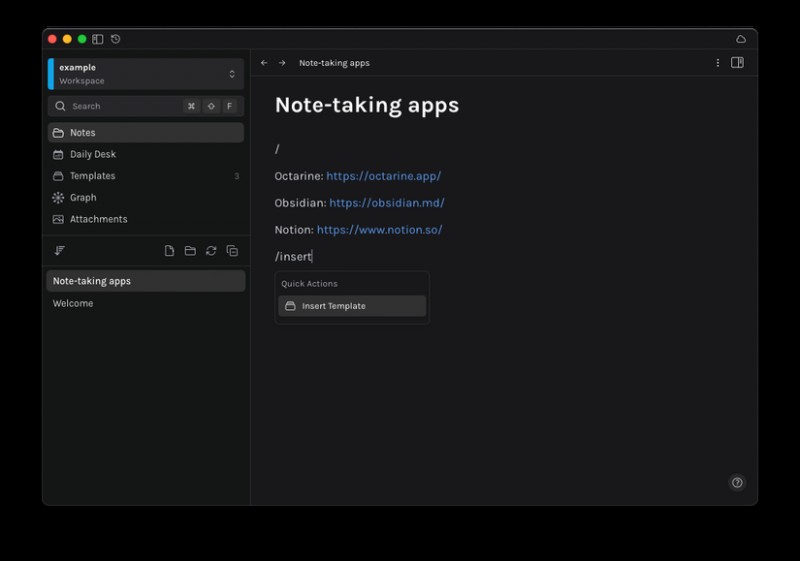
Task: Open the octarine.app link
Action: pyautogui.click(x=384, y=176)
